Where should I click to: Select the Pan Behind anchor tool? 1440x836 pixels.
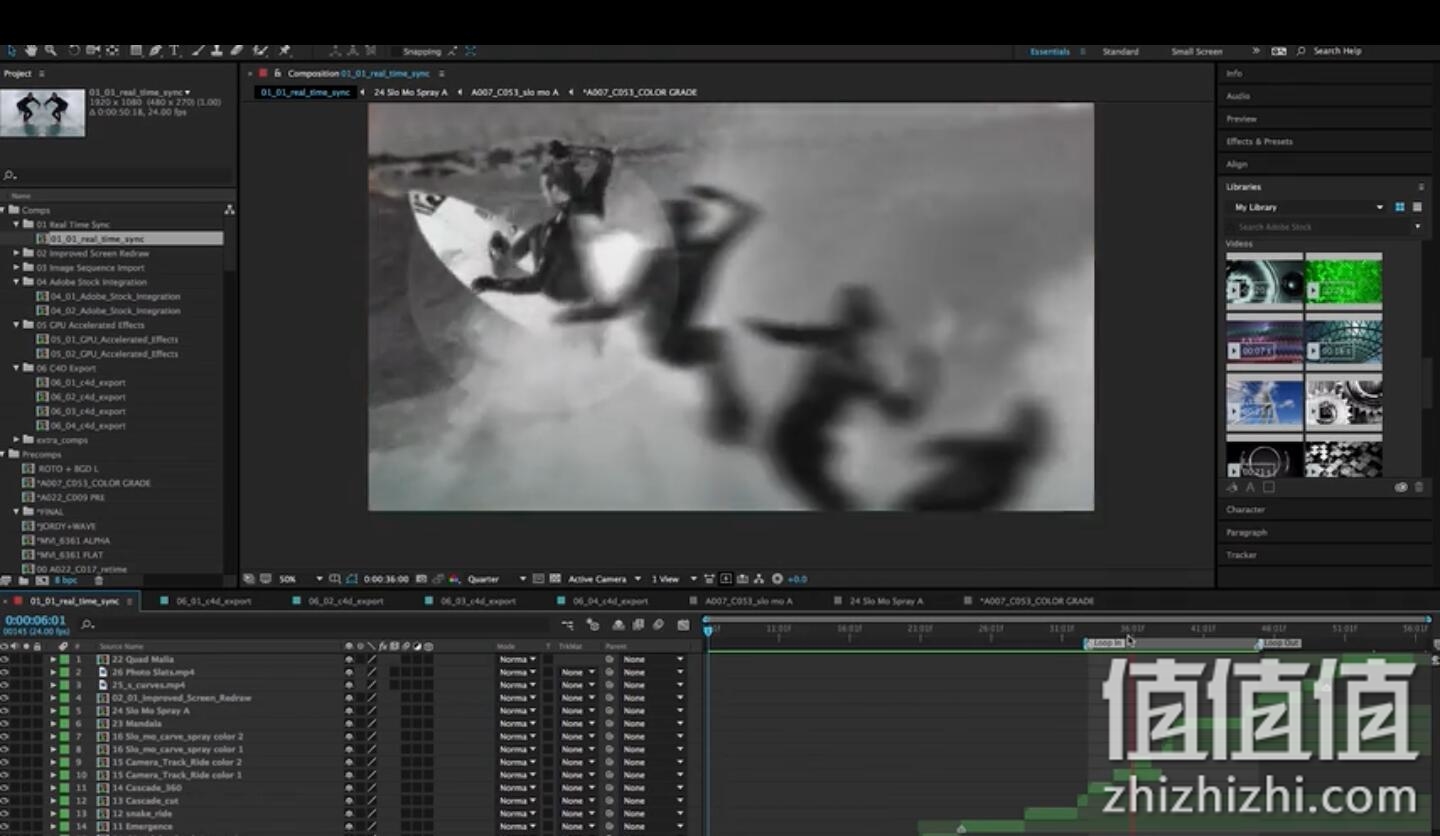click(x=112, y=51)
